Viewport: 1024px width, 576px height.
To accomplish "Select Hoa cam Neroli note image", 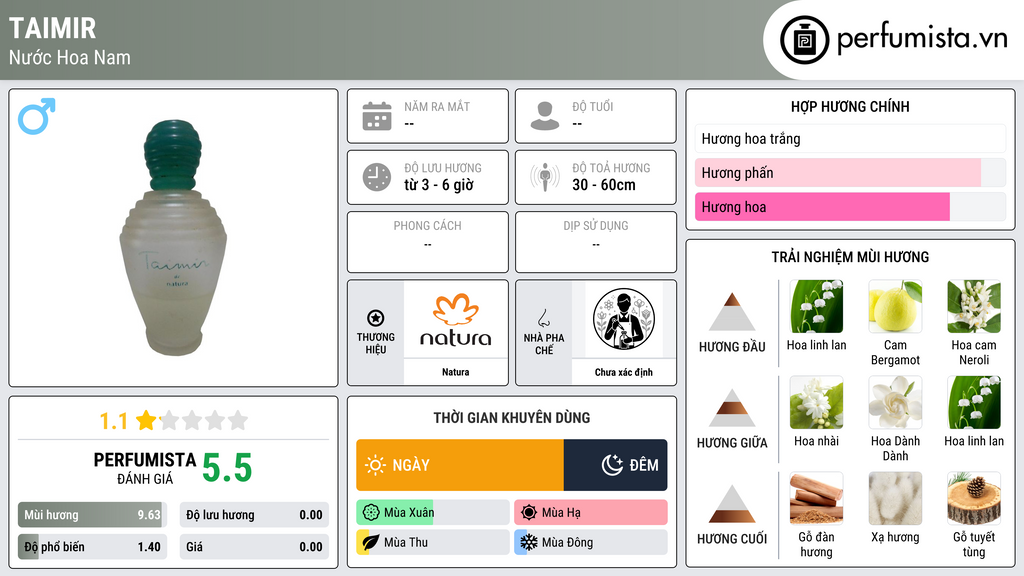I will point(974,306).
